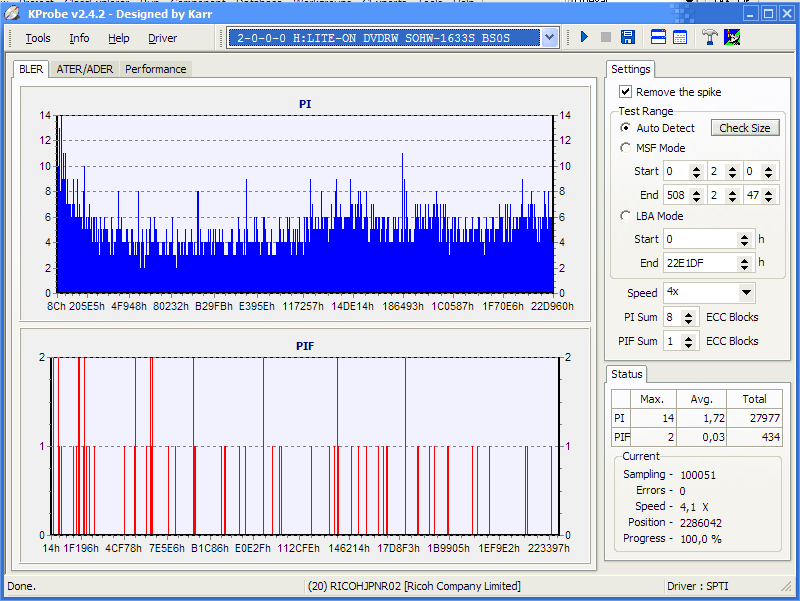
Task: Click the blue split-view layout icon
Action: (x=658, y=37)
